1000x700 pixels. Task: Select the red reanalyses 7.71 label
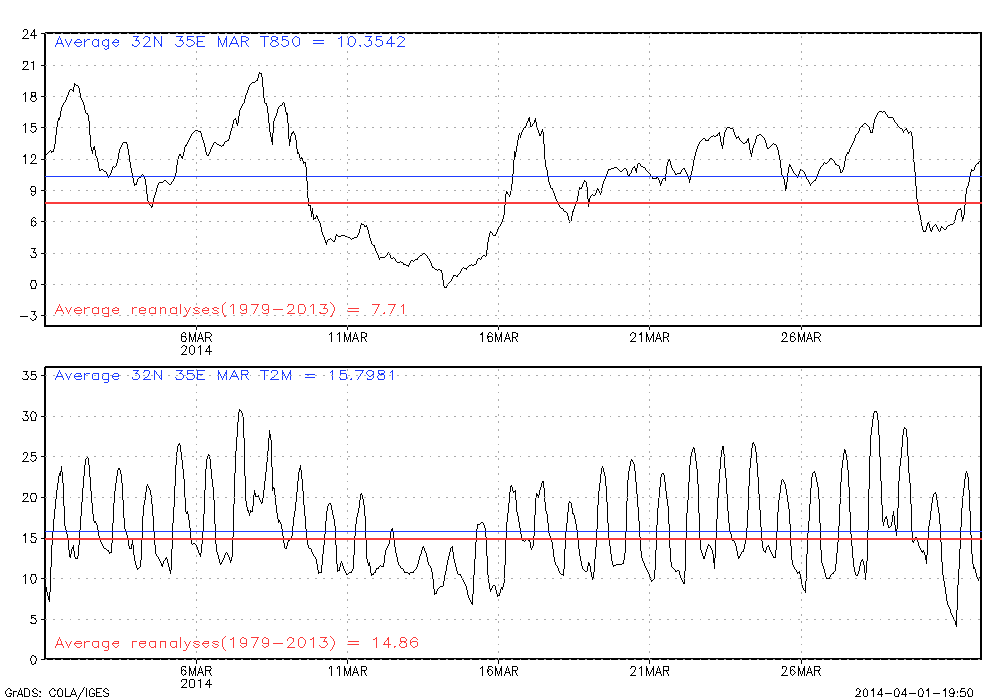[230, 310]
